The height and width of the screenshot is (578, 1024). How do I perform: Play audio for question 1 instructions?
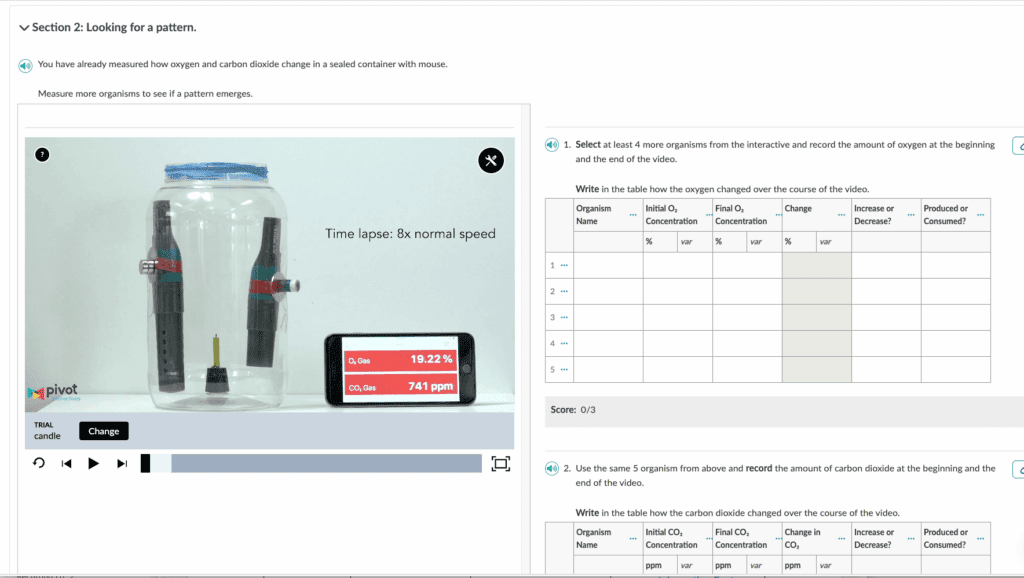(551, 144)
